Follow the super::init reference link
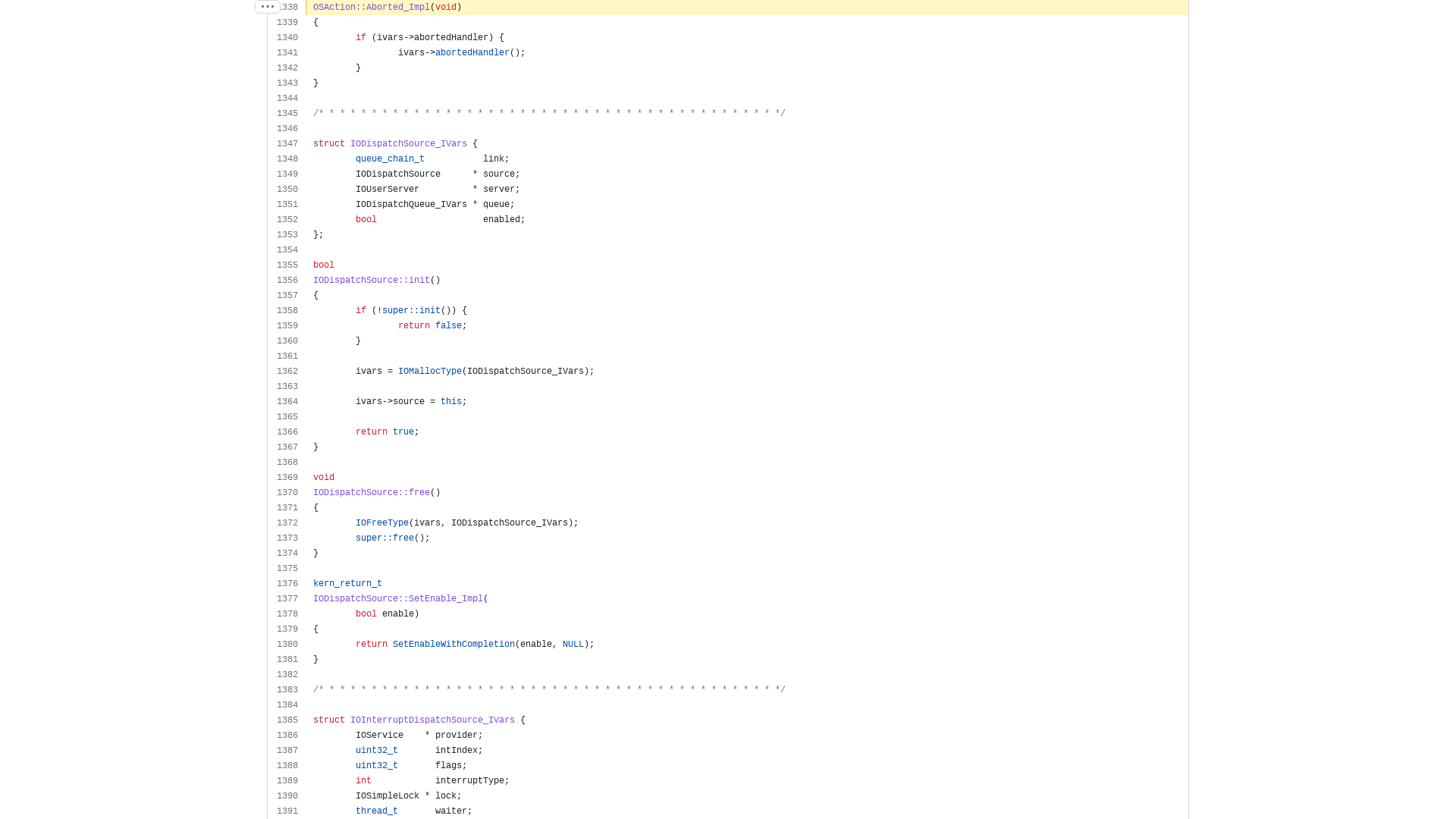This screenshot has width=1456, height=819. pos(409,310)
